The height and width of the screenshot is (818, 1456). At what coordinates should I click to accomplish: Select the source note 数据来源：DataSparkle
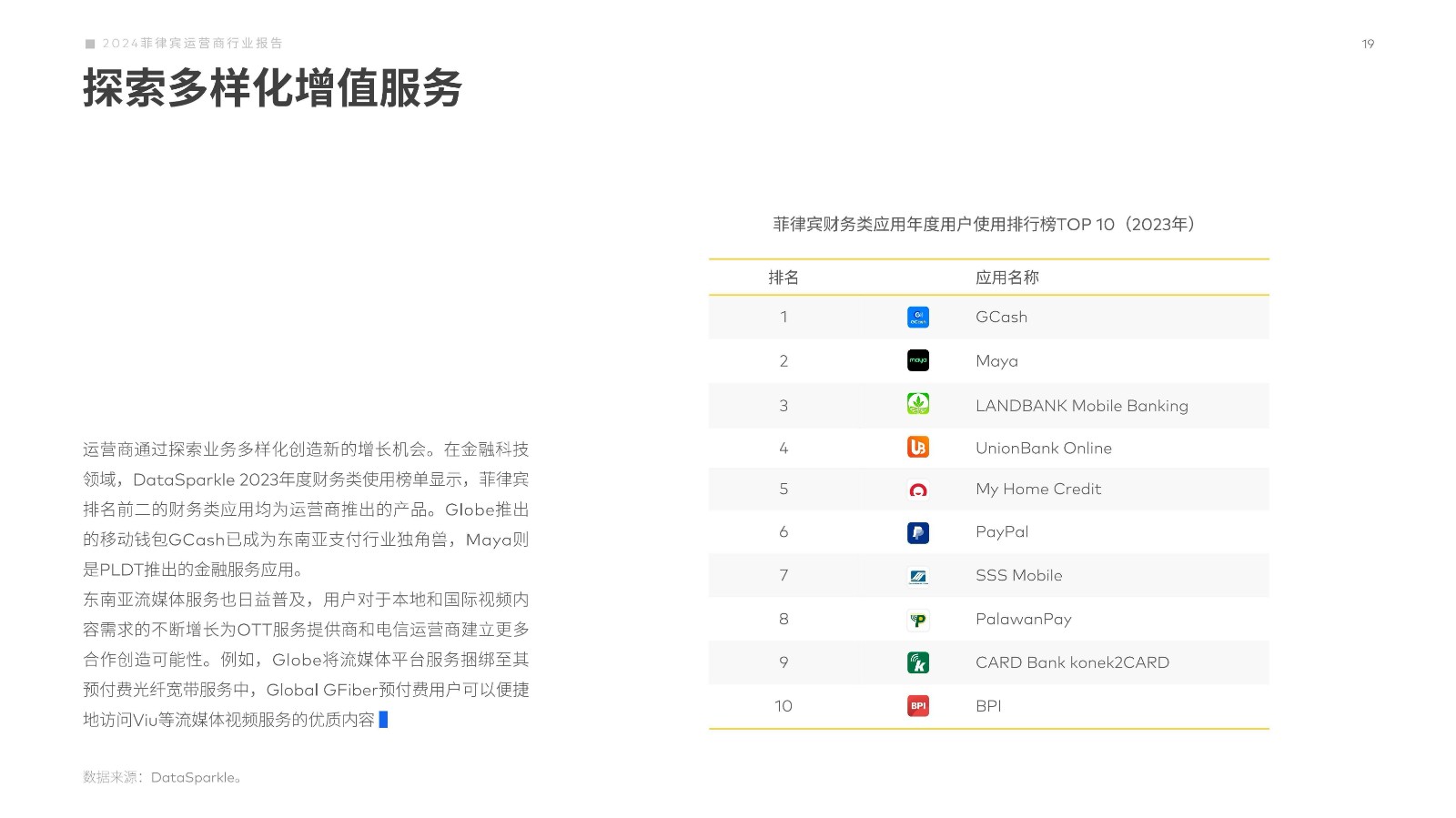point(162,777)
